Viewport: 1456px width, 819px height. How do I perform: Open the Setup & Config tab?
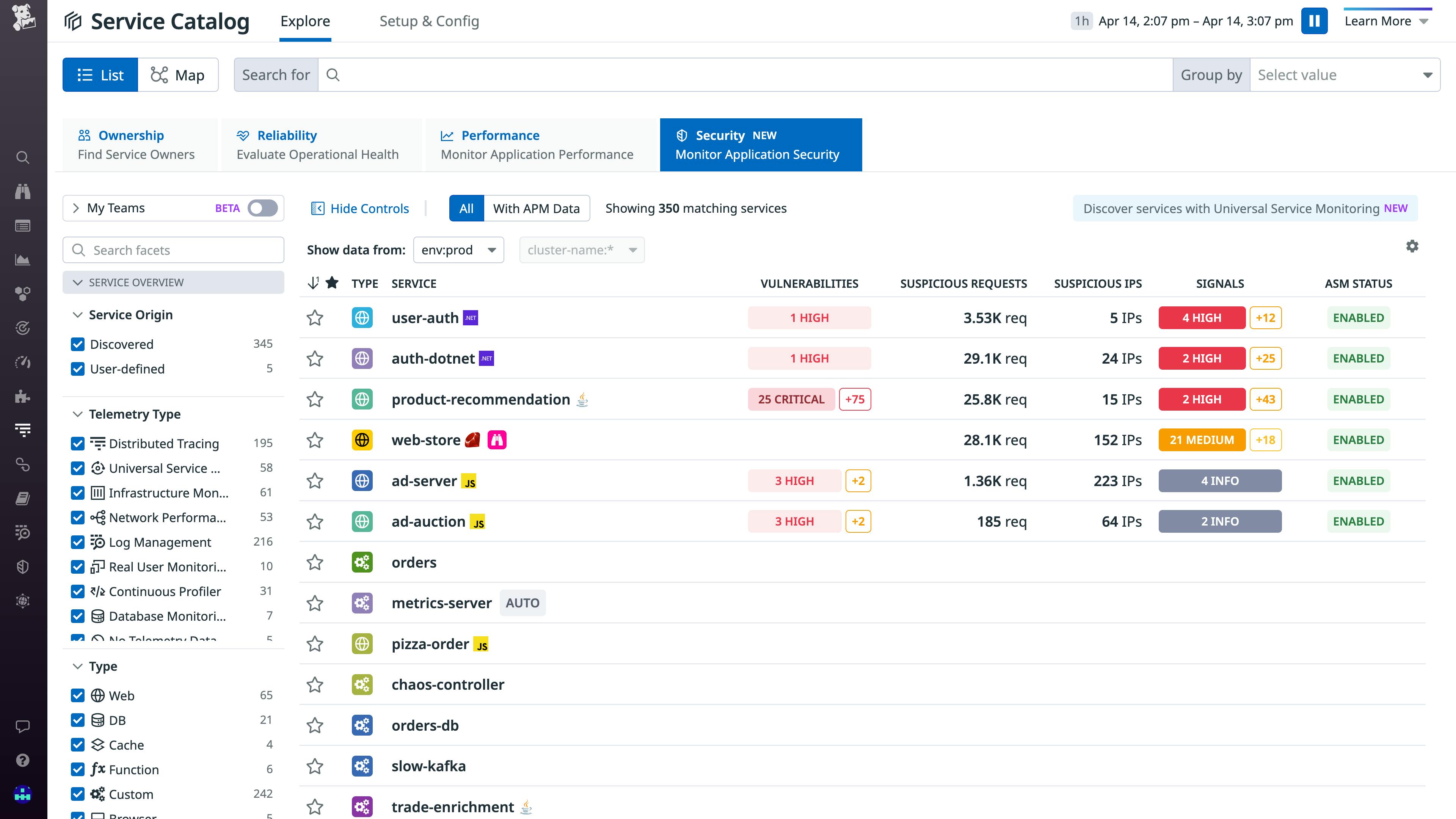pos(429,21)
